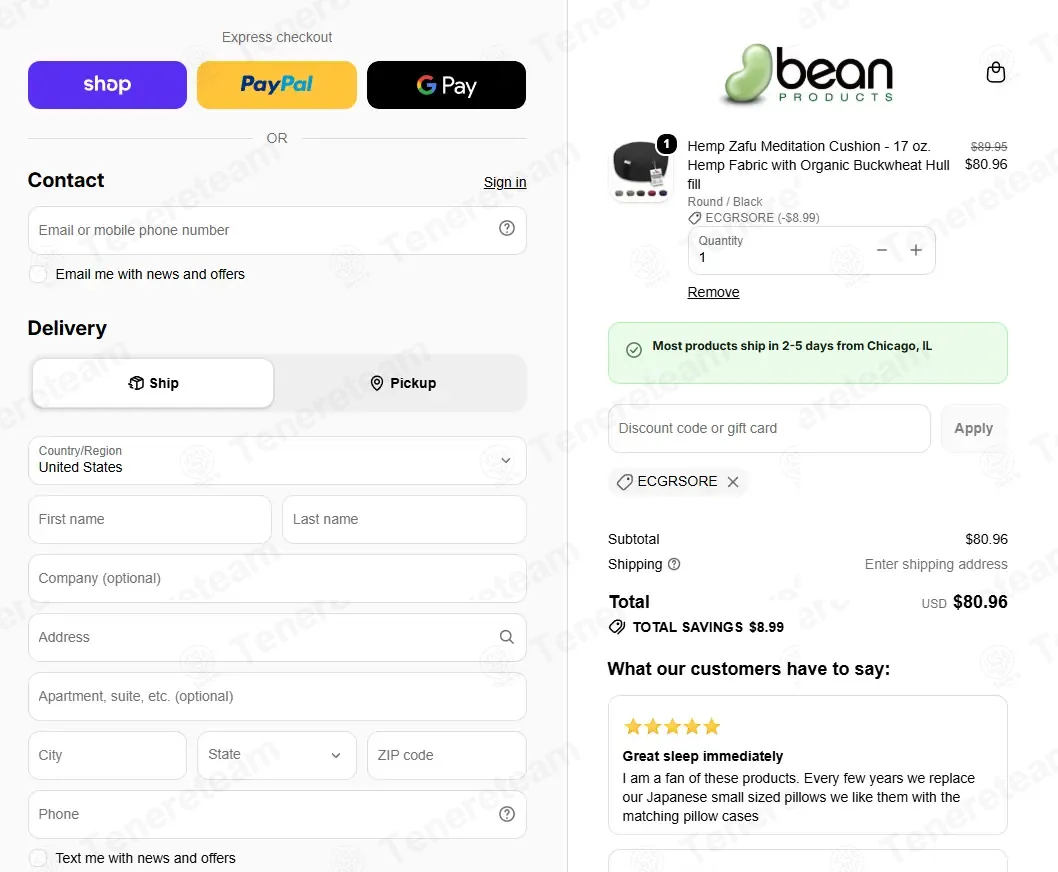
Task: Click the email field help question icon
Action: 507,229
